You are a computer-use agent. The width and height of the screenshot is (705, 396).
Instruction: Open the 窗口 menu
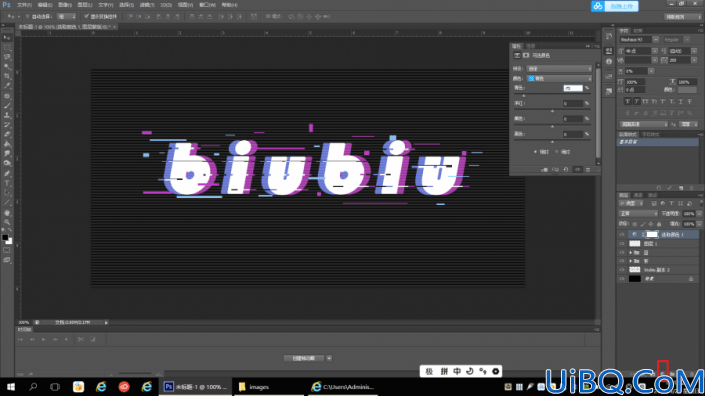coord(207,5)
